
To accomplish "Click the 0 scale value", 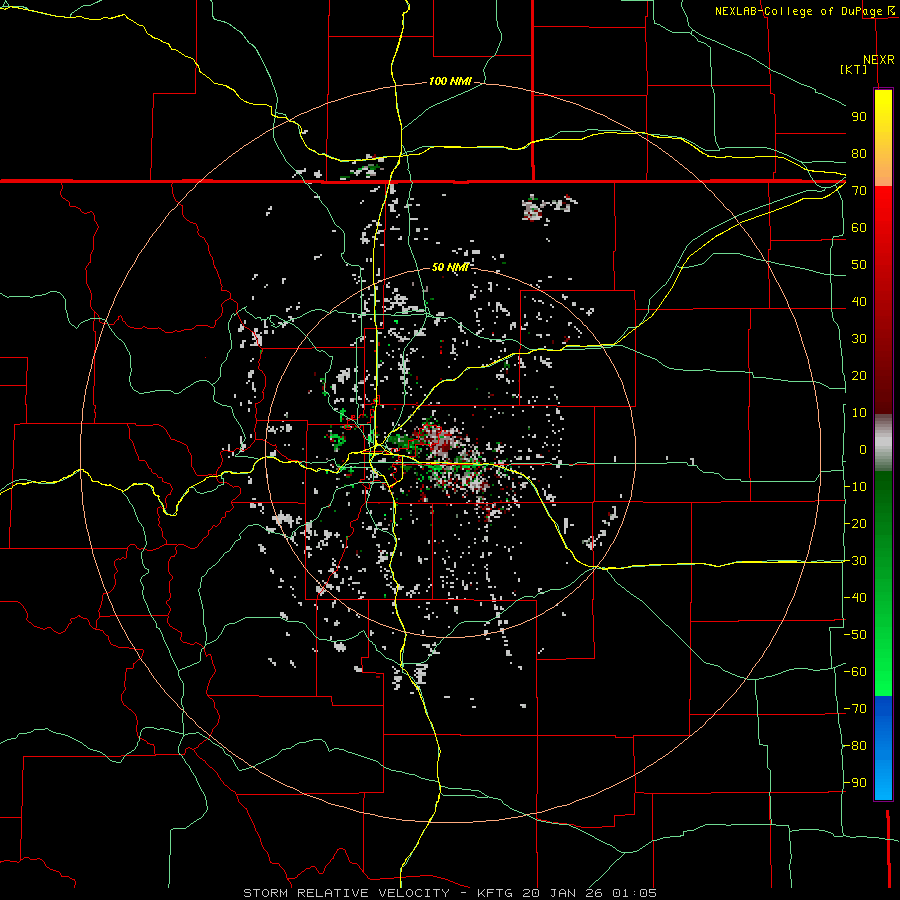I will [863, 449].
